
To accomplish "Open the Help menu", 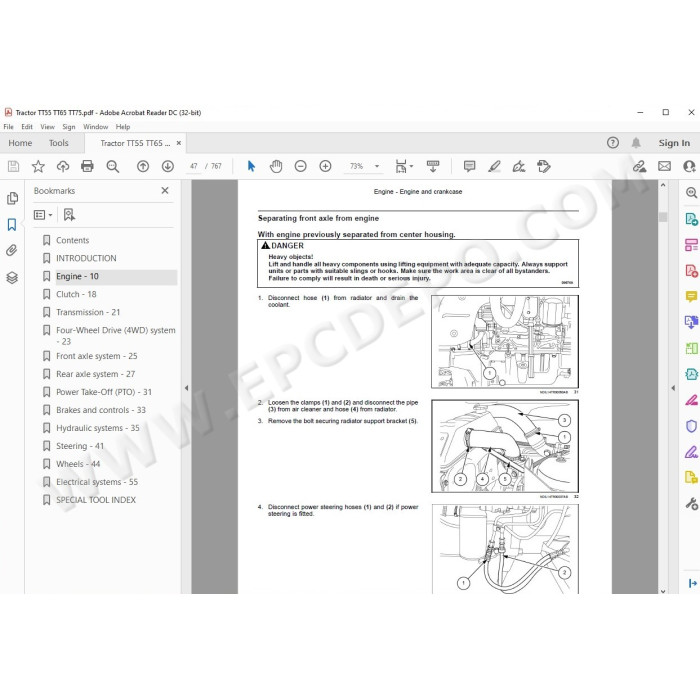I will [x=123, y=127].
